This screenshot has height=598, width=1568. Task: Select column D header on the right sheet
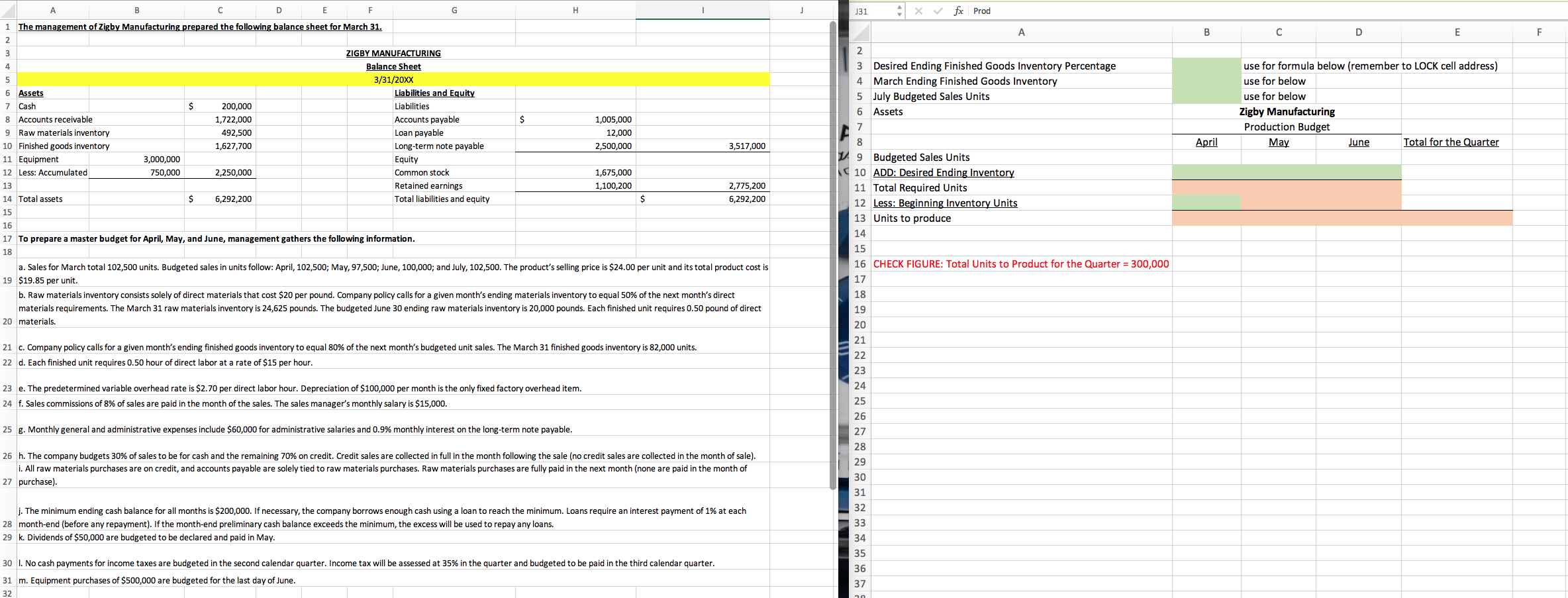[1359, 32]
